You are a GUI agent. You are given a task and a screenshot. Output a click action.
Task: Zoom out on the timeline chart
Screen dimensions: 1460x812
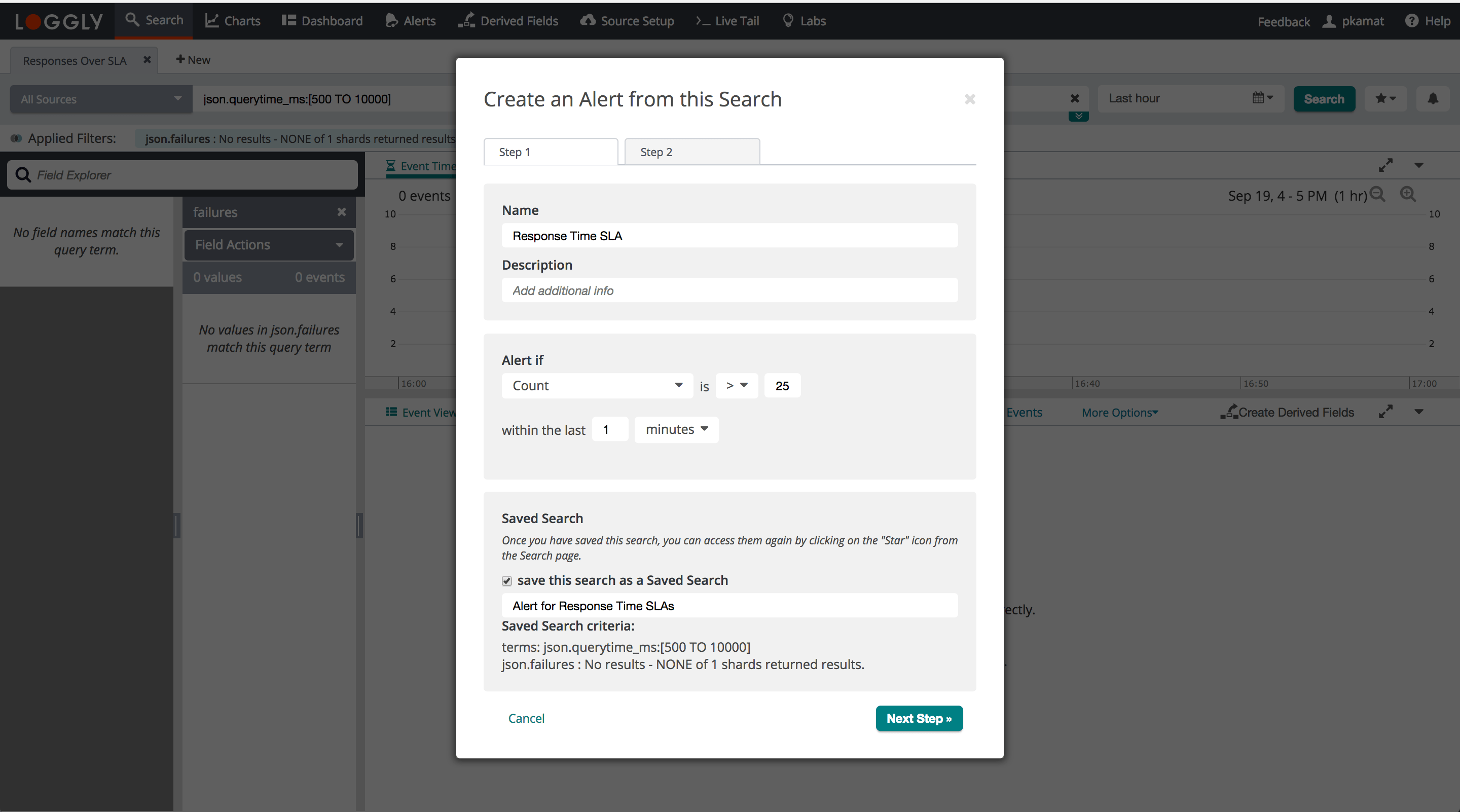[x=1377, y=194]
